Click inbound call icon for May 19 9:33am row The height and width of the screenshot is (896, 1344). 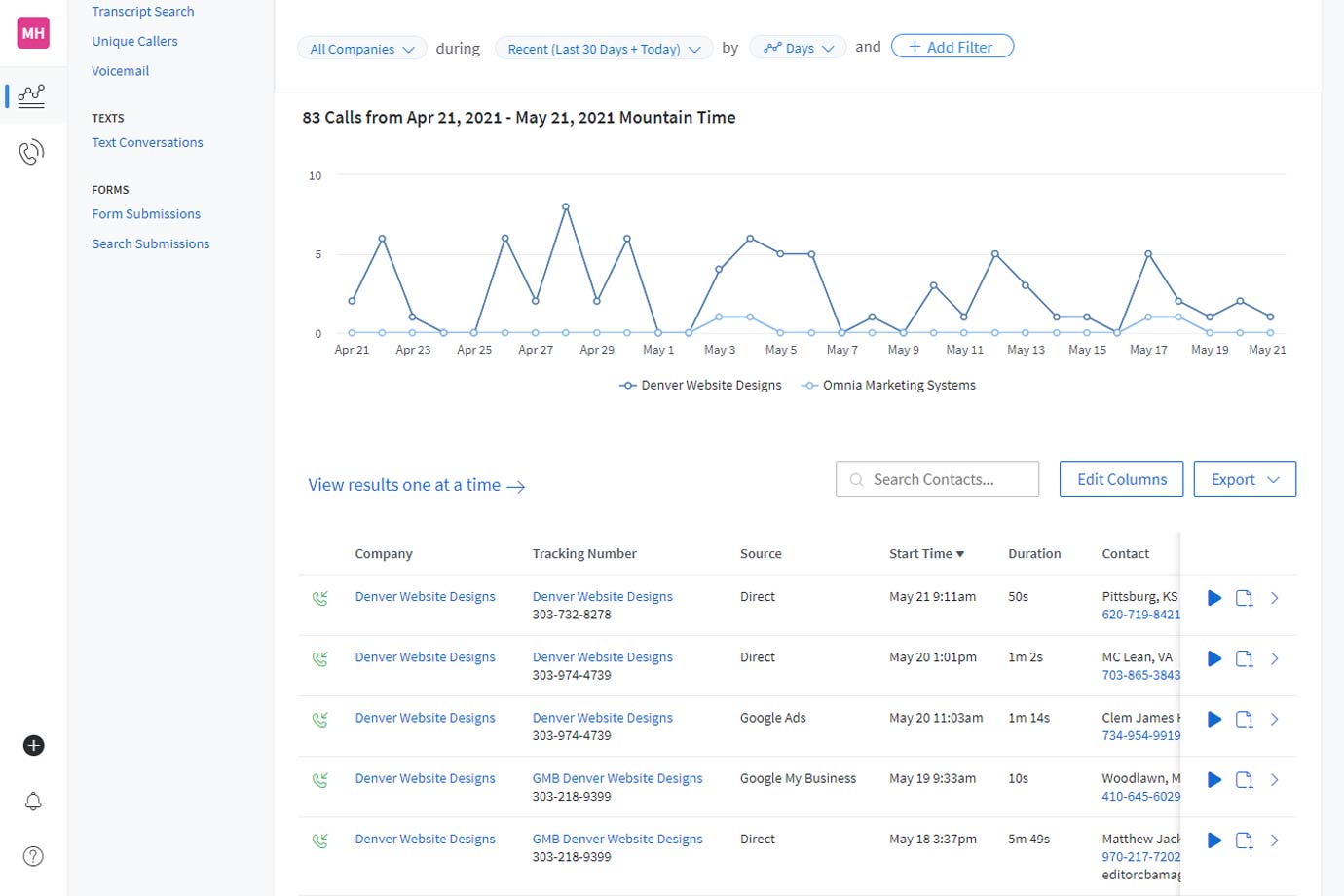click(x=319, y=779)
